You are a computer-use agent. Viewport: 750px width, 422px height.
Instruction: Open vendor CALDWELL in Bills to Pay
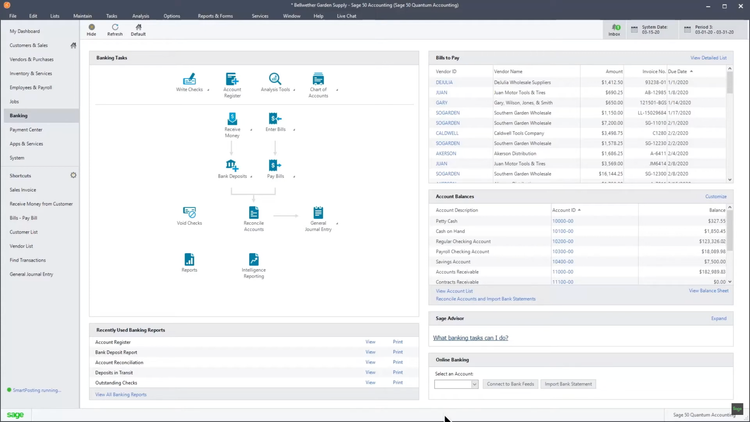coord(447,133)
